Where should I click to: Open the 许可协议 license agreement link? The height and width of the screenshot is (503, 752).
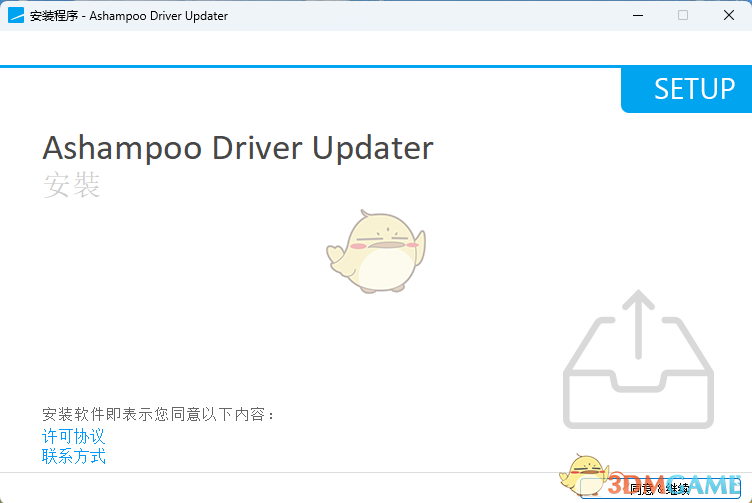(x=73, y=436)
